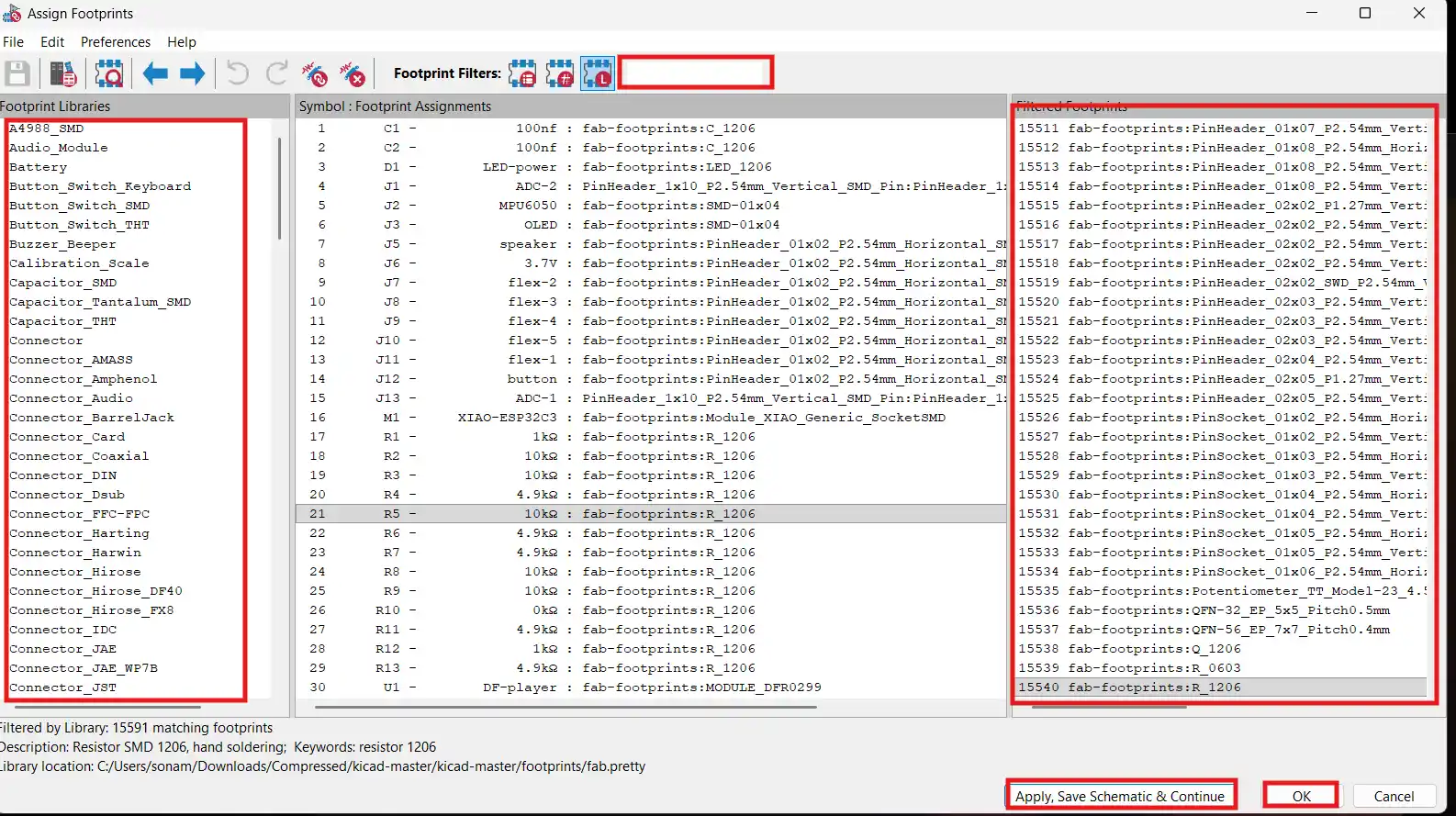Select row 16 M1 XIAO-ESP32C3

pos(651,418)
